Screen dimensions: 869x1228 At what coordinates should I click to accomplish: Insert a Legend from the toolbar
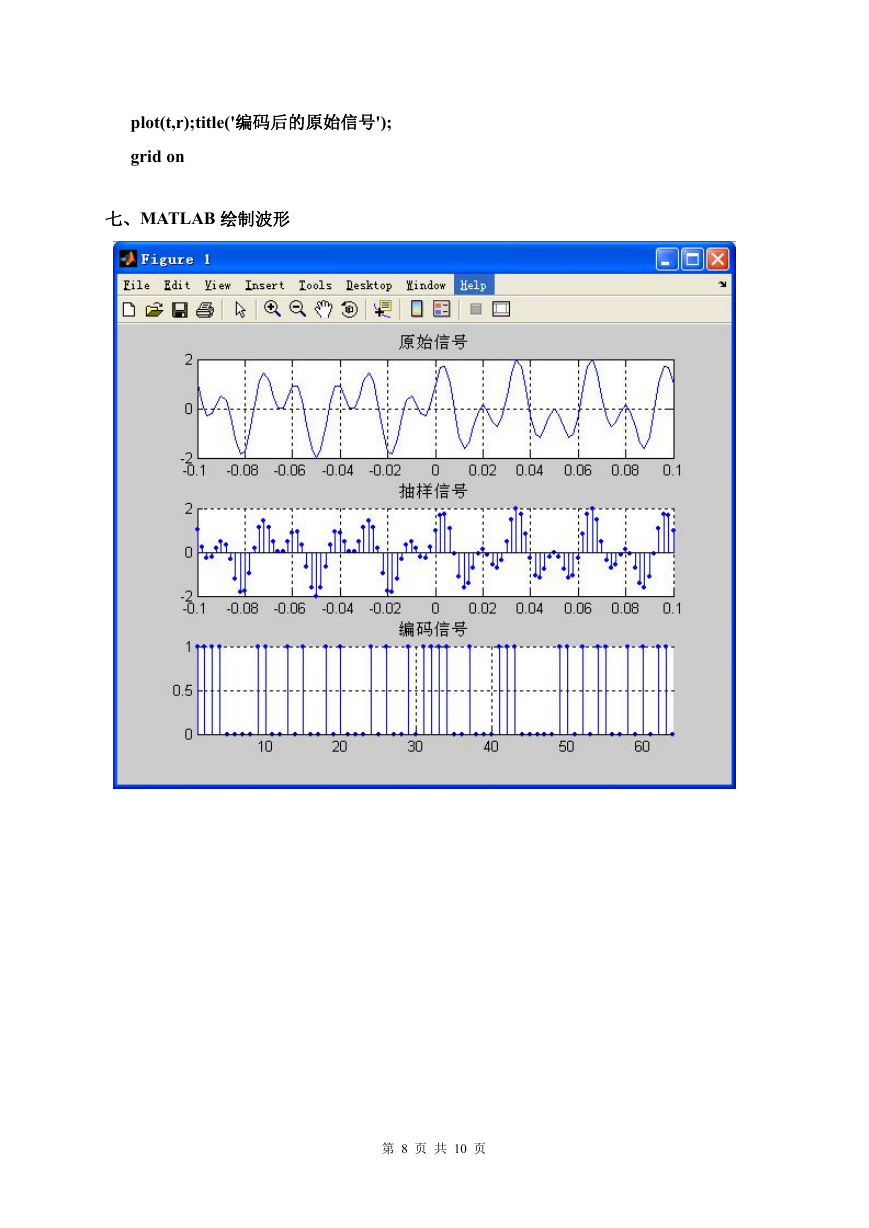pos(442,309)
